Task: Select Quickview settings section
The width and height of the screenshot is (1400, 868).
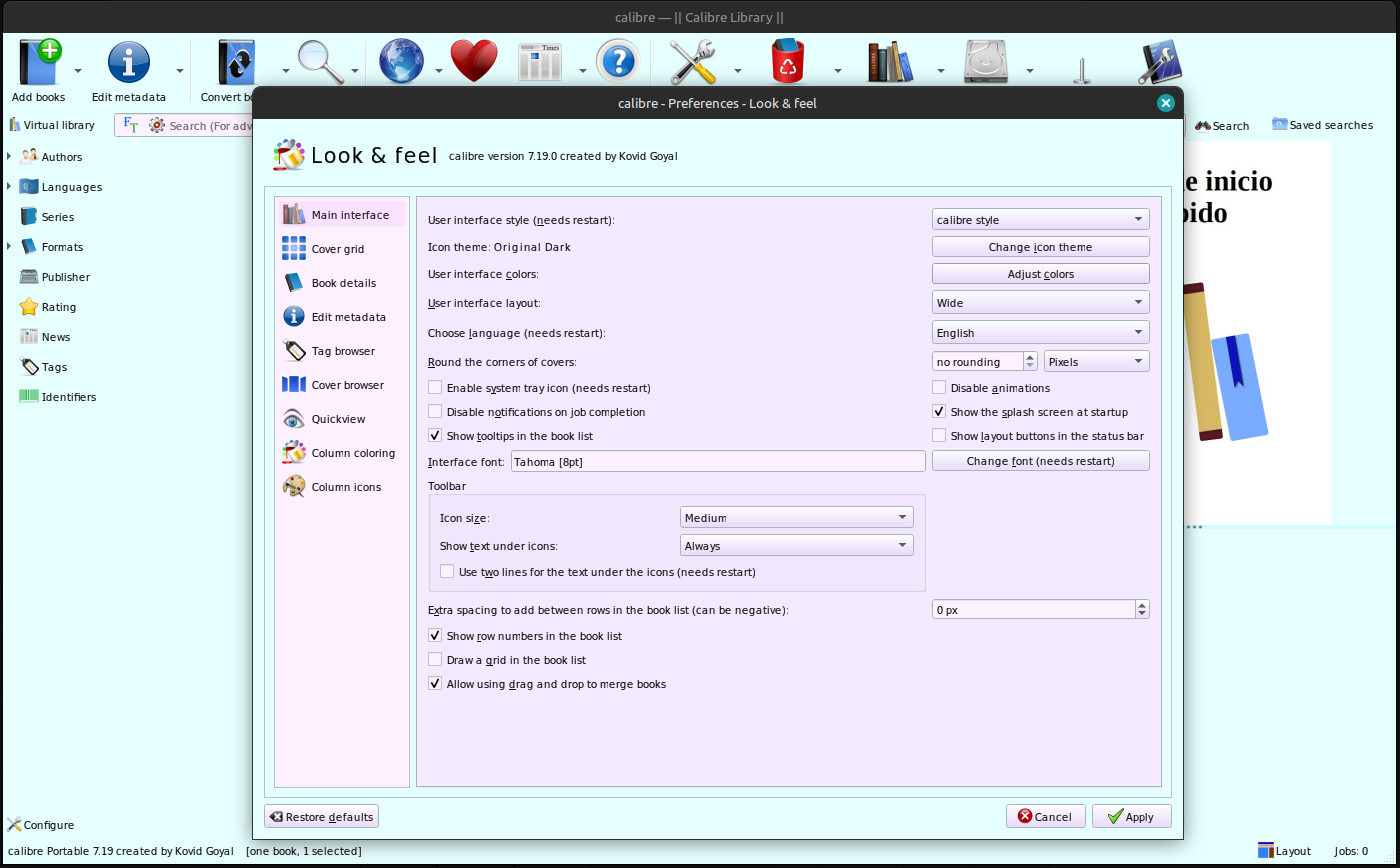Action: point(340,419)
